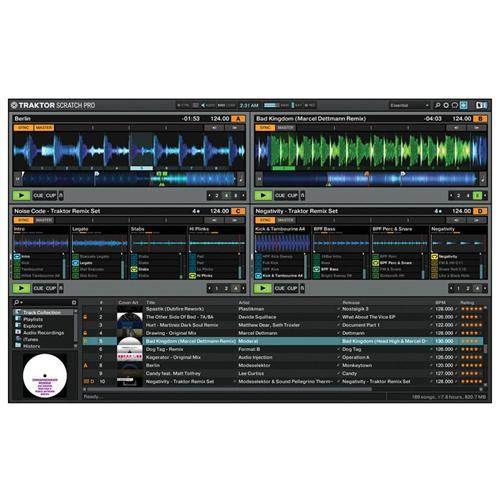
Task: Trigger the BPF Bass cell in Deck D
Action: (x=317, y=269)
